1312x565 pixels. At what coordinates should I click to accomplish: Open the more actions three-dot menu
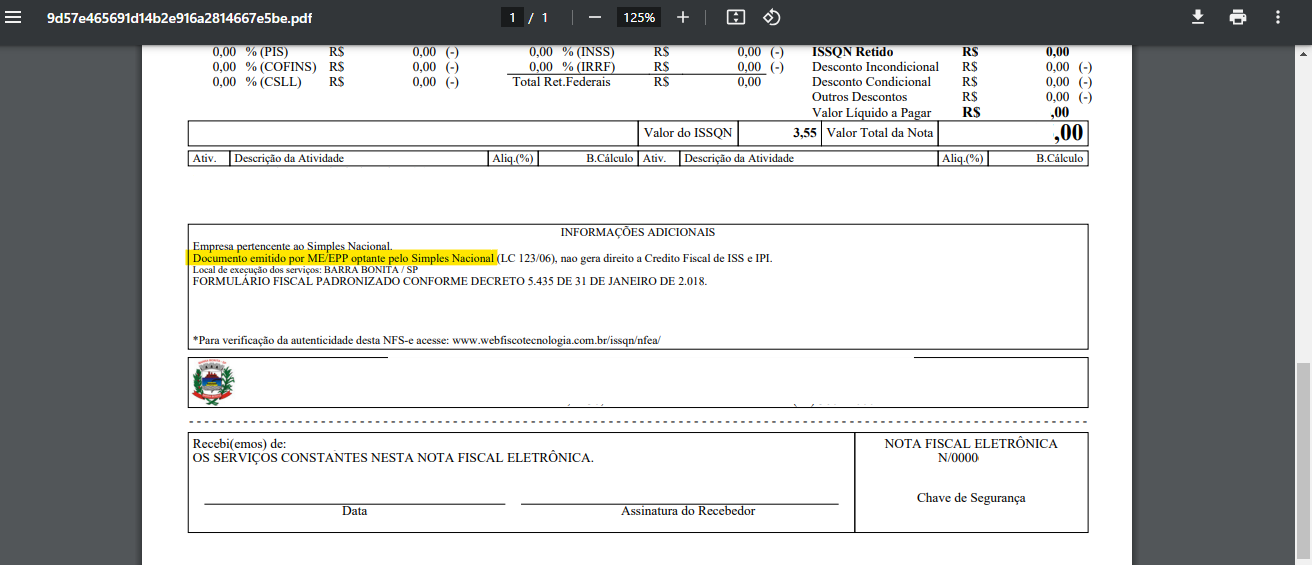click(1277, 17)
